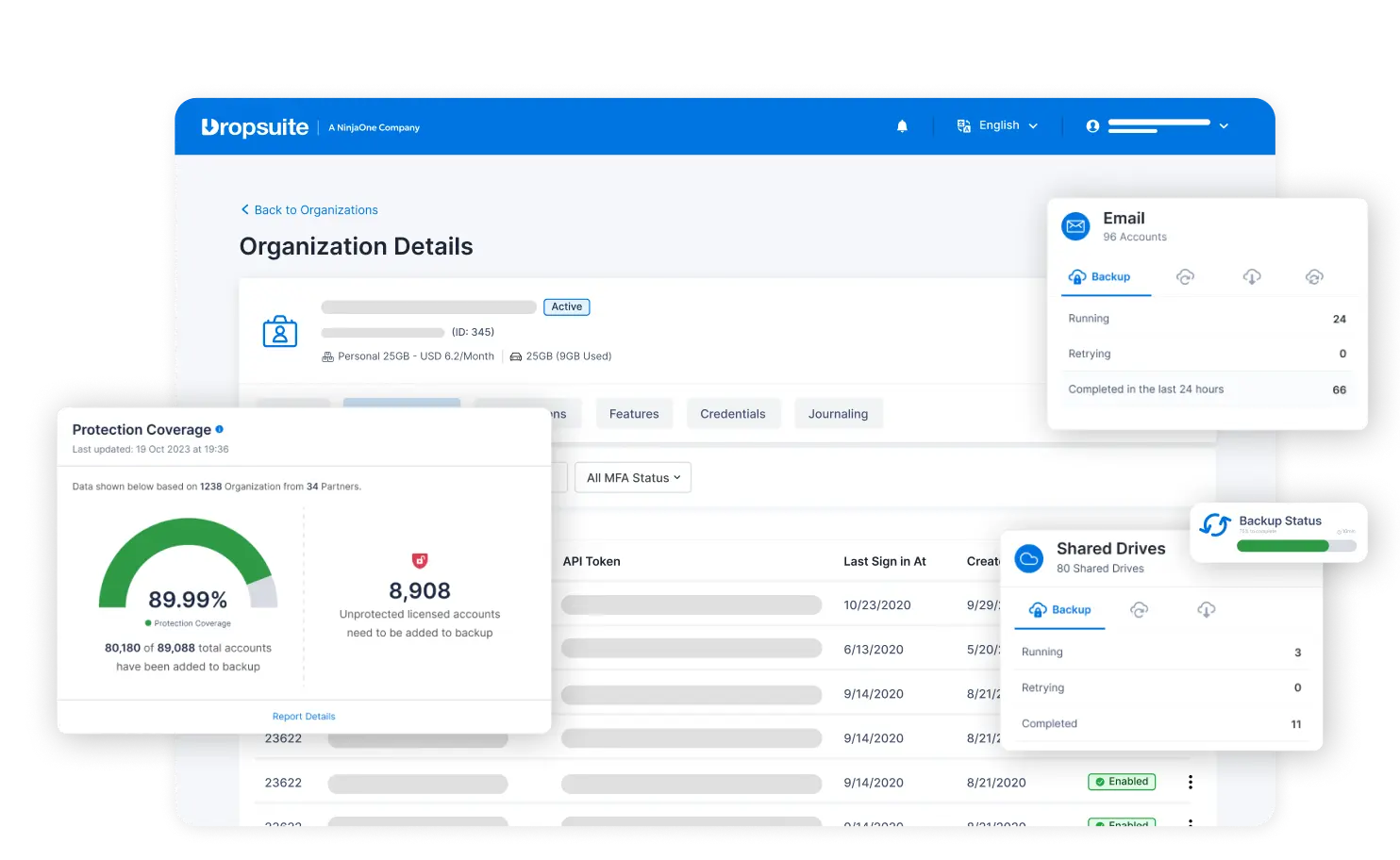Click the red unprotected shield icon

(x=420, y=561)
